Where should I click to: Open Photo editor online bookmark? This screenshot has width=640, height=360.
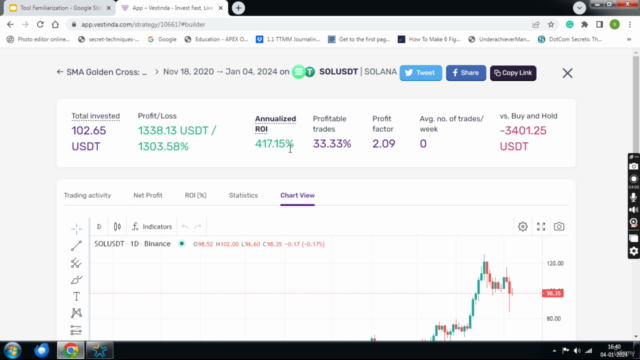coord(39,39)
